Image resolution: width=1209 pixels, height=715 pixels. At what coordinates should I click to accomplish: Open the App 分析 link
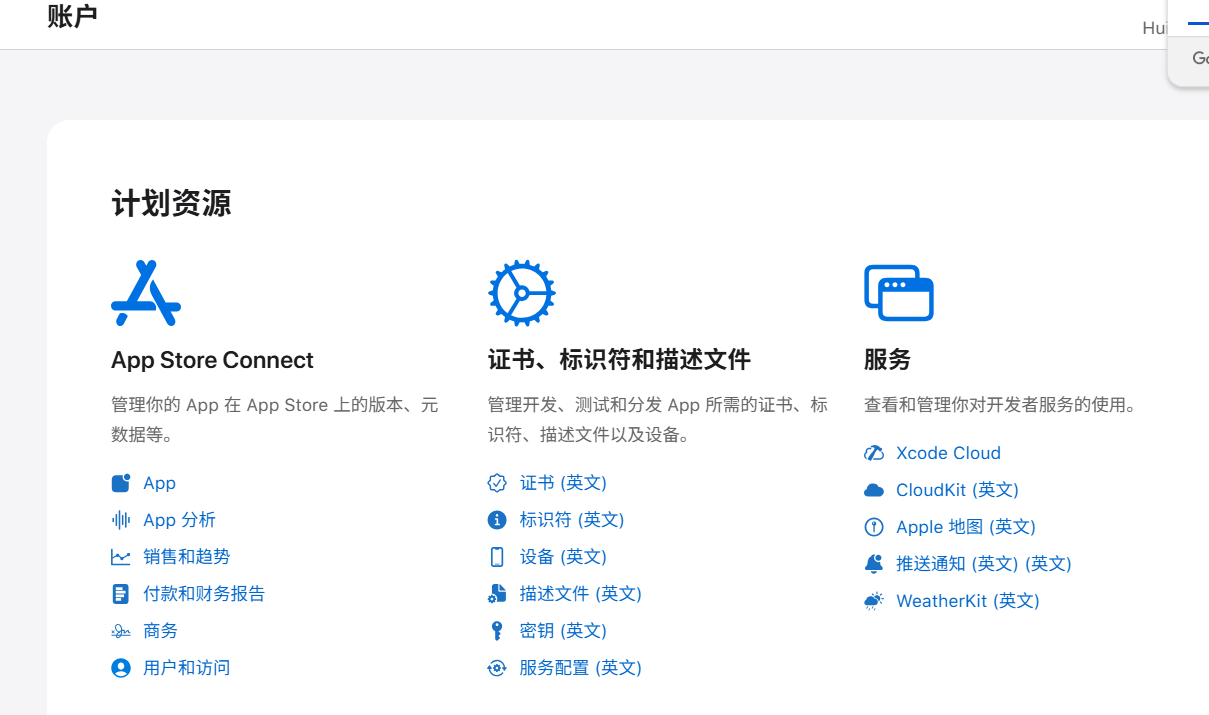(x=179, y=520)
